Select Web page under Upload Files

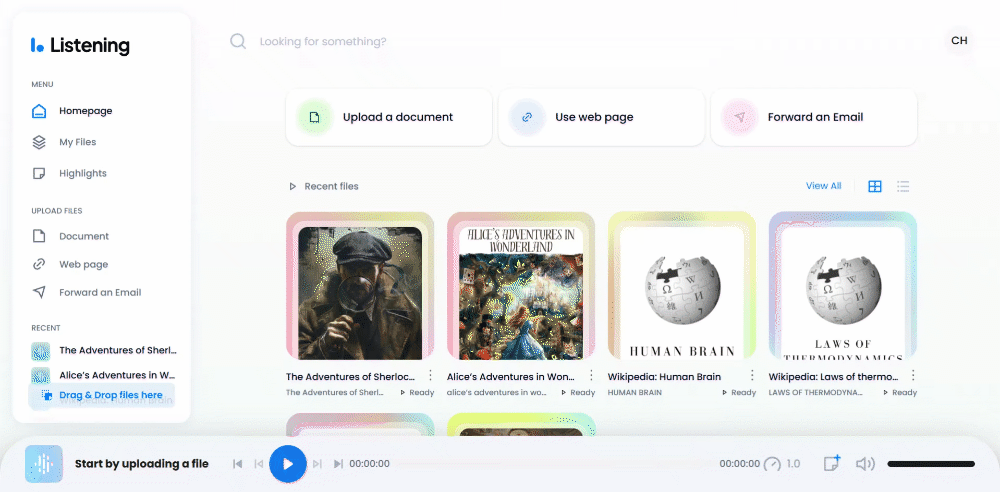84,264
